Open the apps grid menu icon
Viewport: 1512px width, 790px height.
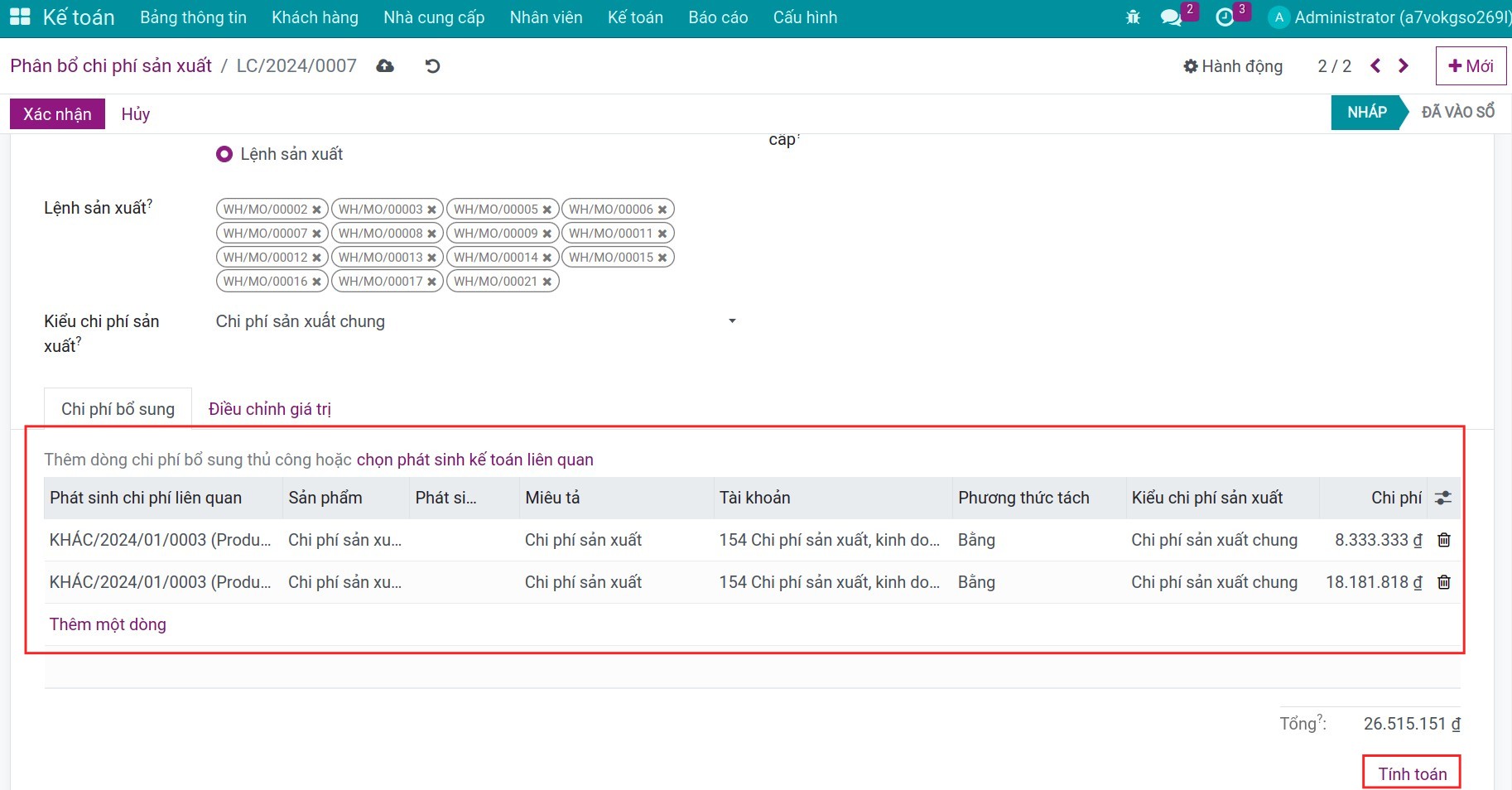pos(20,17)
